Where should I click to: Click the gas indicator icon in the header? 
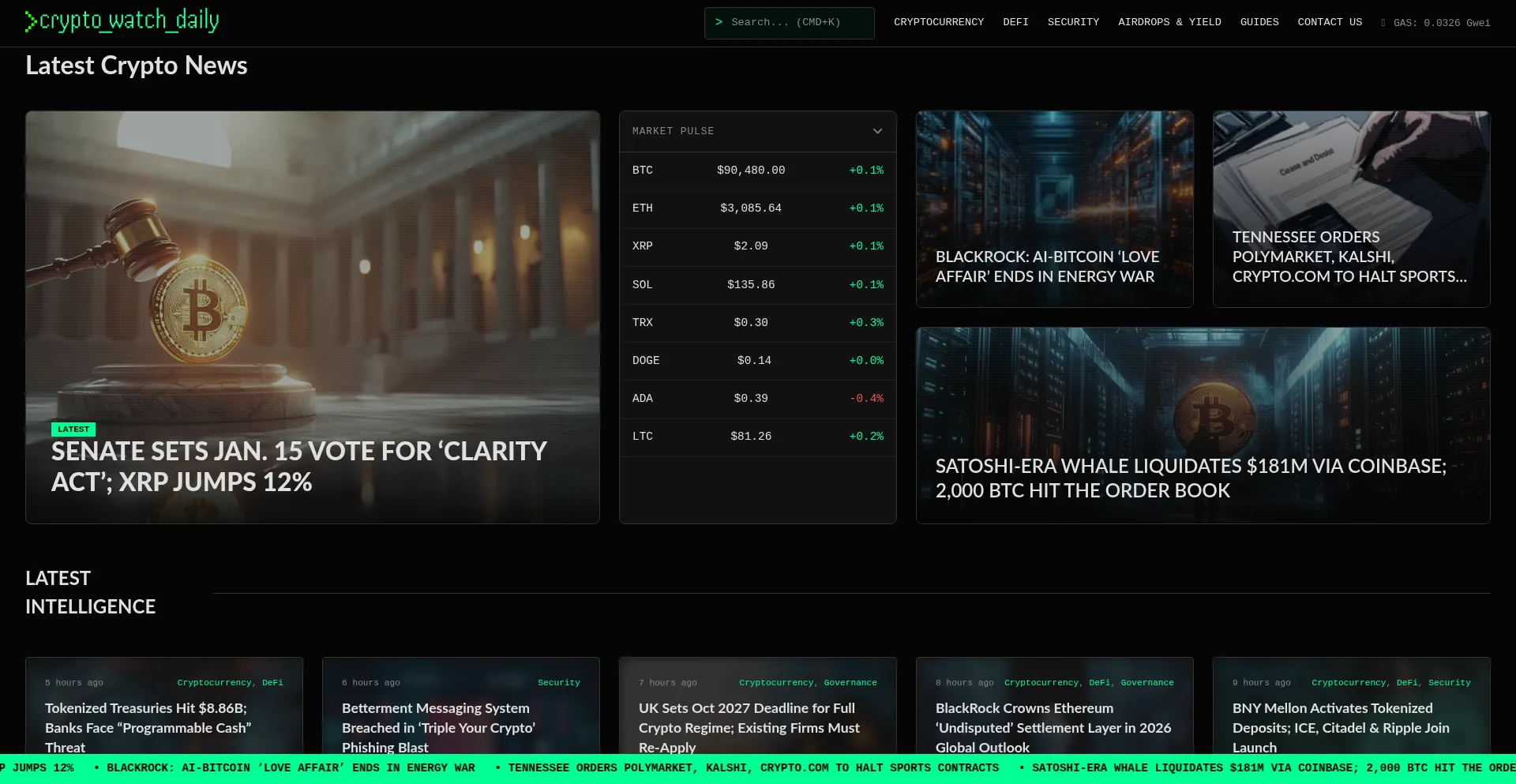(x=1383, y=23)
